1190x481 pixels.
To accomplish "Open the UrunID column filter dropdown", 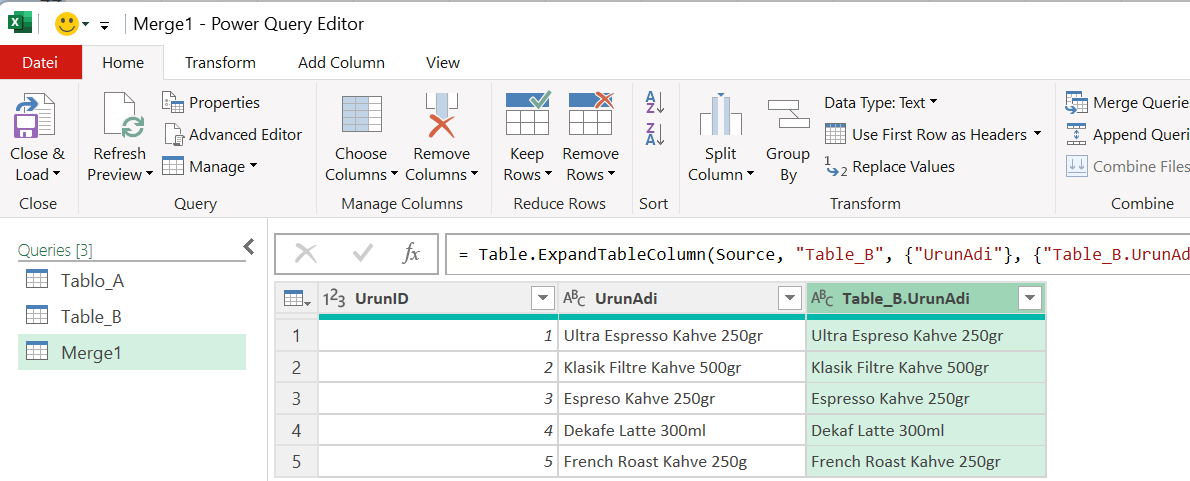I will pyautogui.click(x=542, y=298).
